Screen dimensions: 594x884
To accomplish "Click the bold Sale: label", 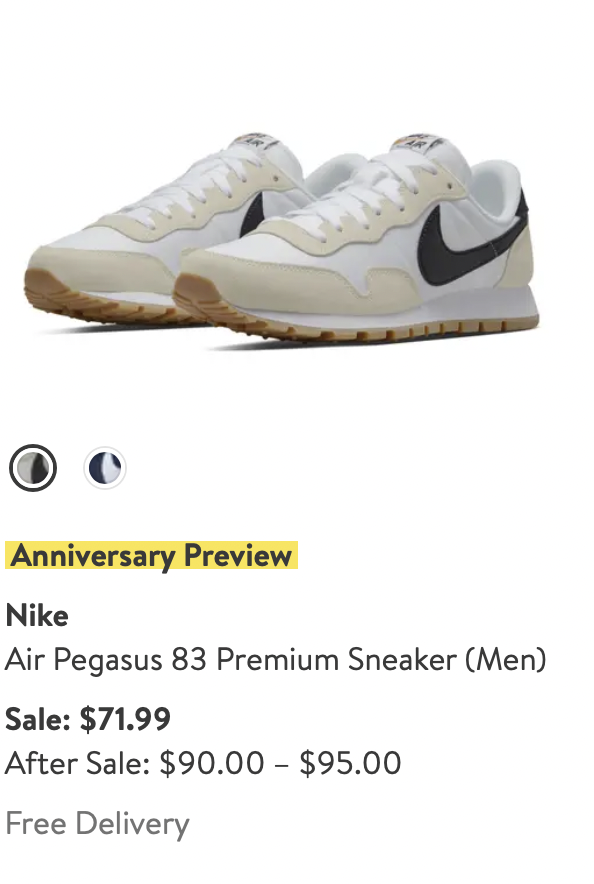I will tap(38, 719).
